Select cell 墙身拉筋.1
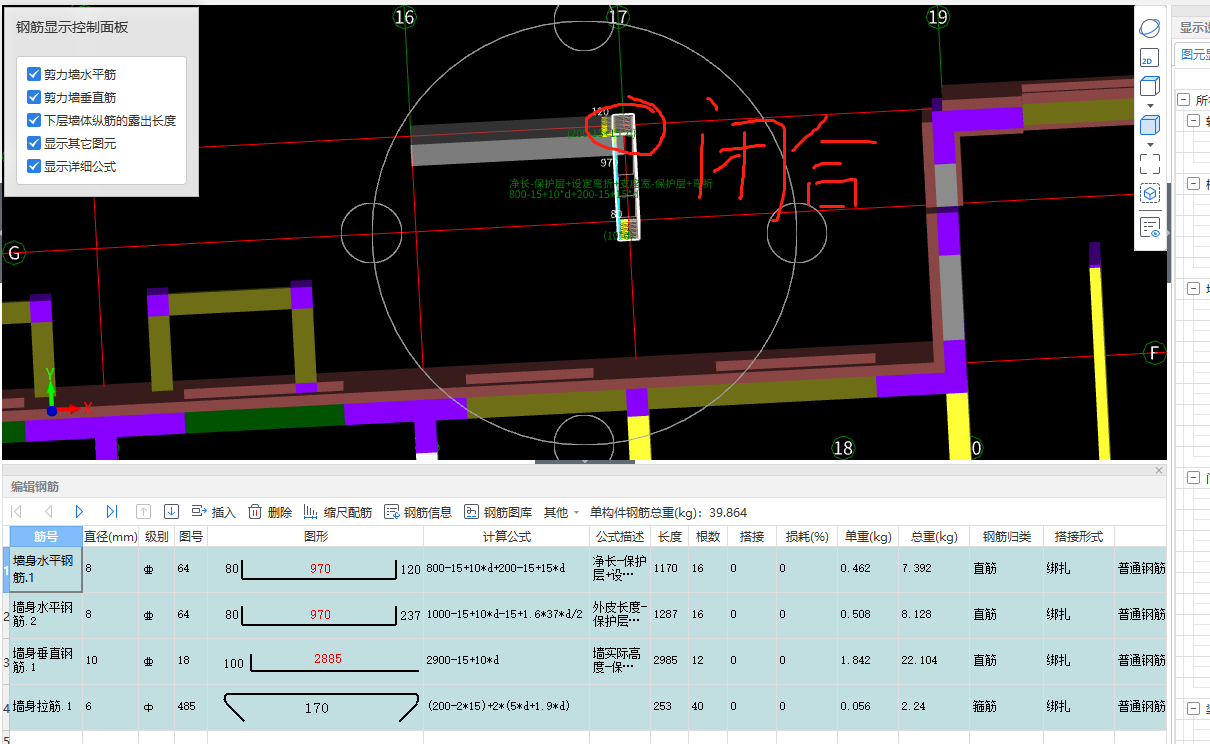Image resolution: width=1210 pixels, height=744 pixels. (x=46, y=707)
